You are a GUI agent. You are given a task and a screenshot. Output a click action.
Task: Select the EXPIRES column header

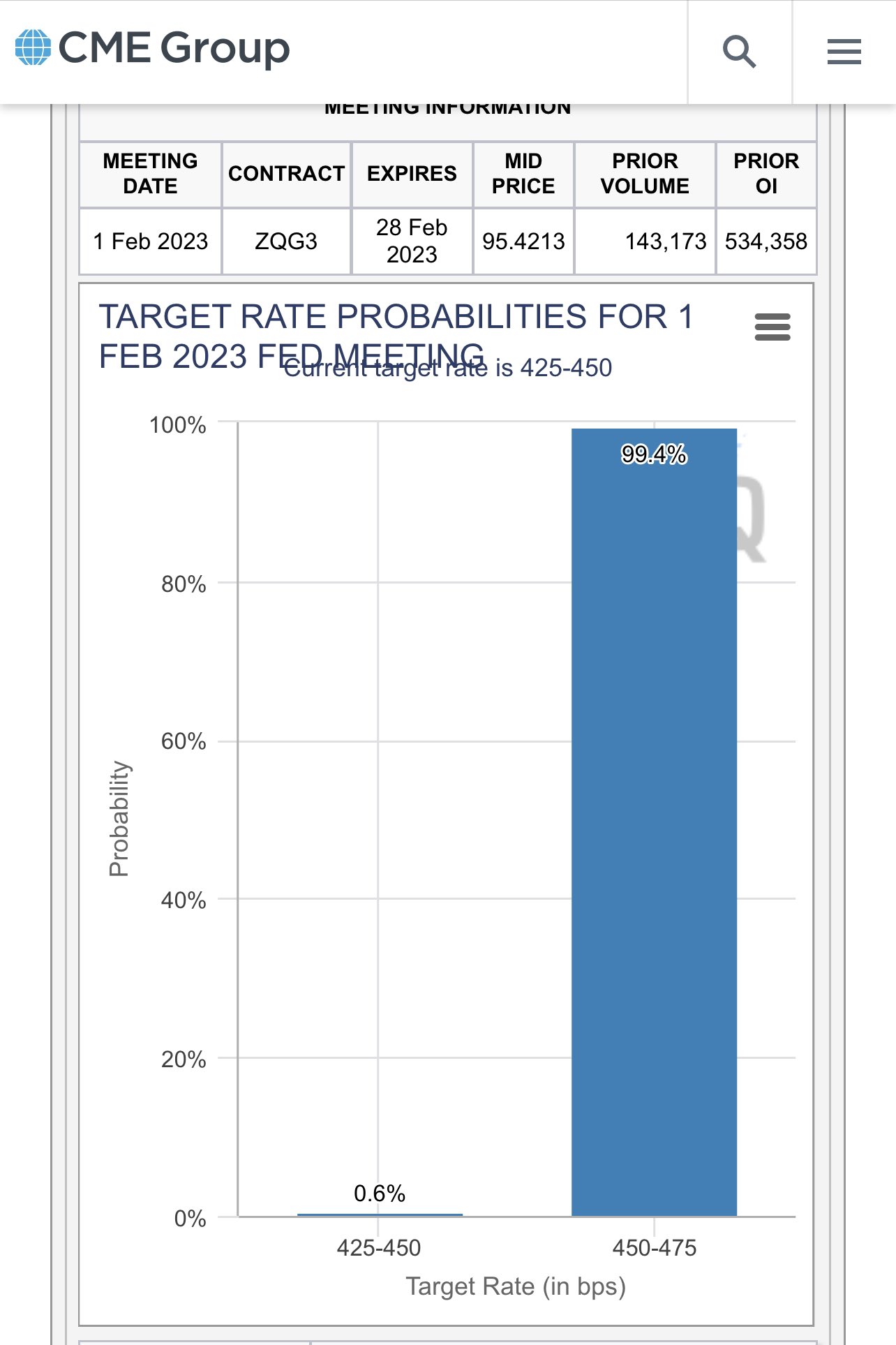tap(412, 174)
